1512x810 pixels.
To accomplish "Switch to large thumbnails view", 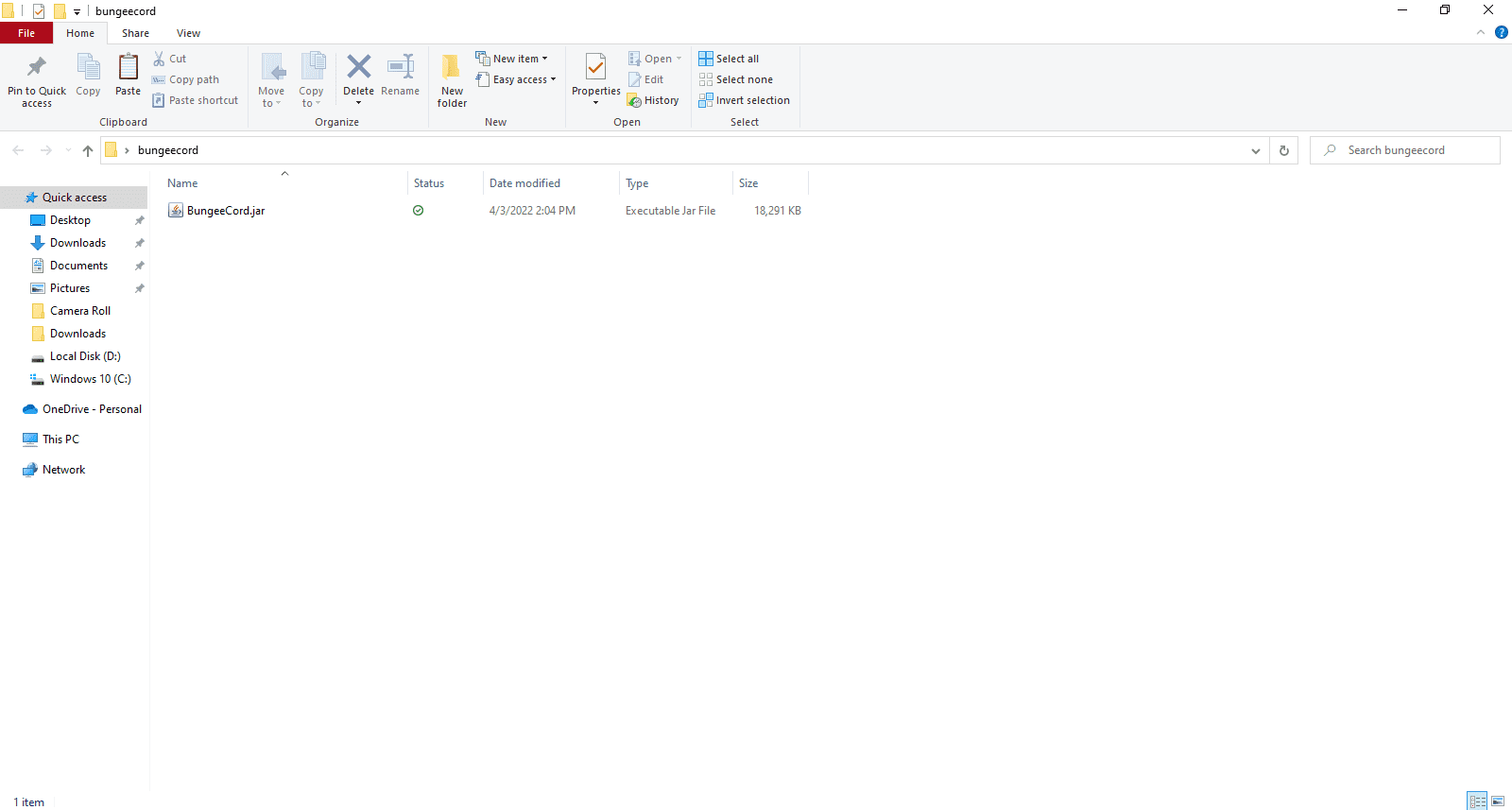I will (1498, 801).
